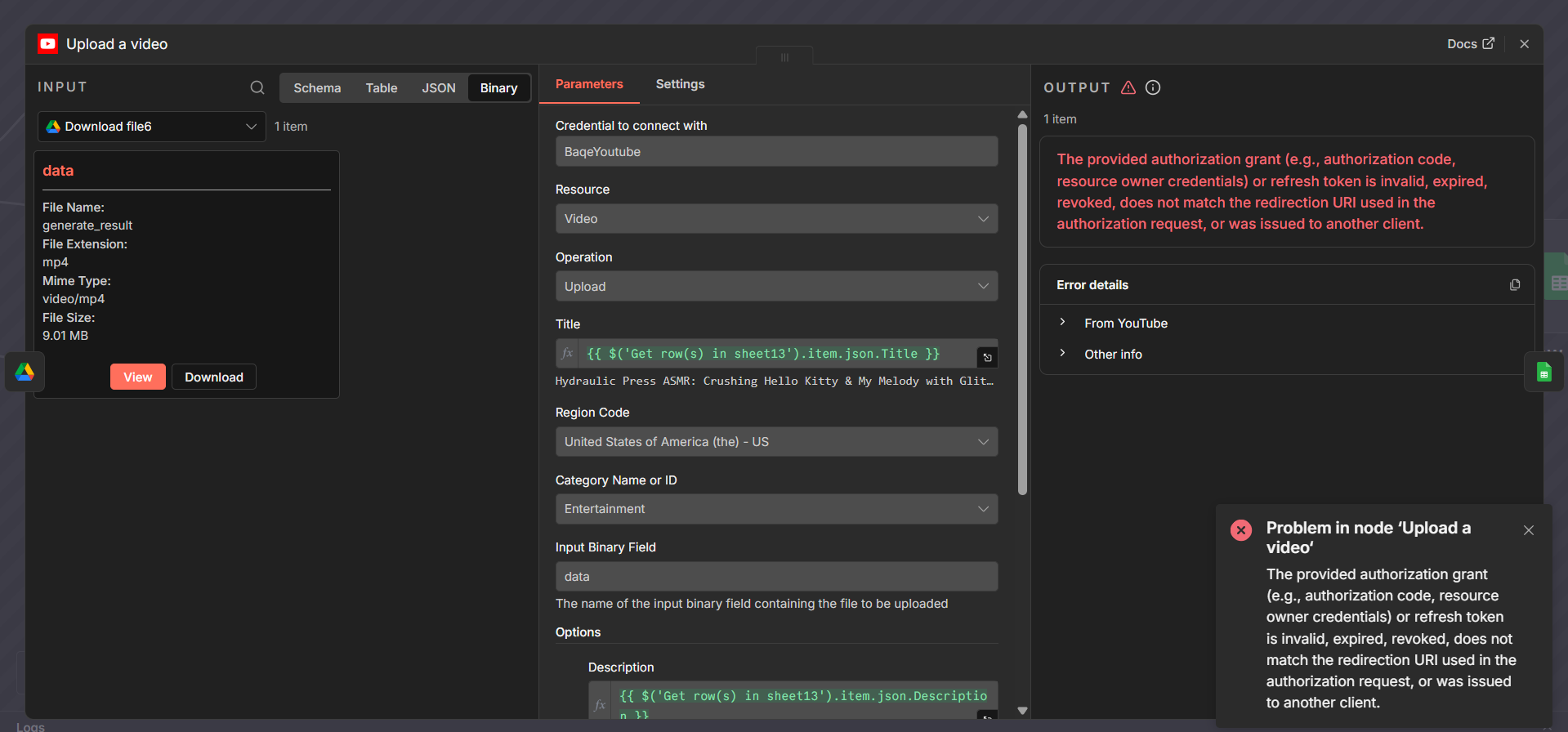1568x732 pixels.
Task: Click the Google Drive node icon on left edge
Action: [x=25, y=373]
